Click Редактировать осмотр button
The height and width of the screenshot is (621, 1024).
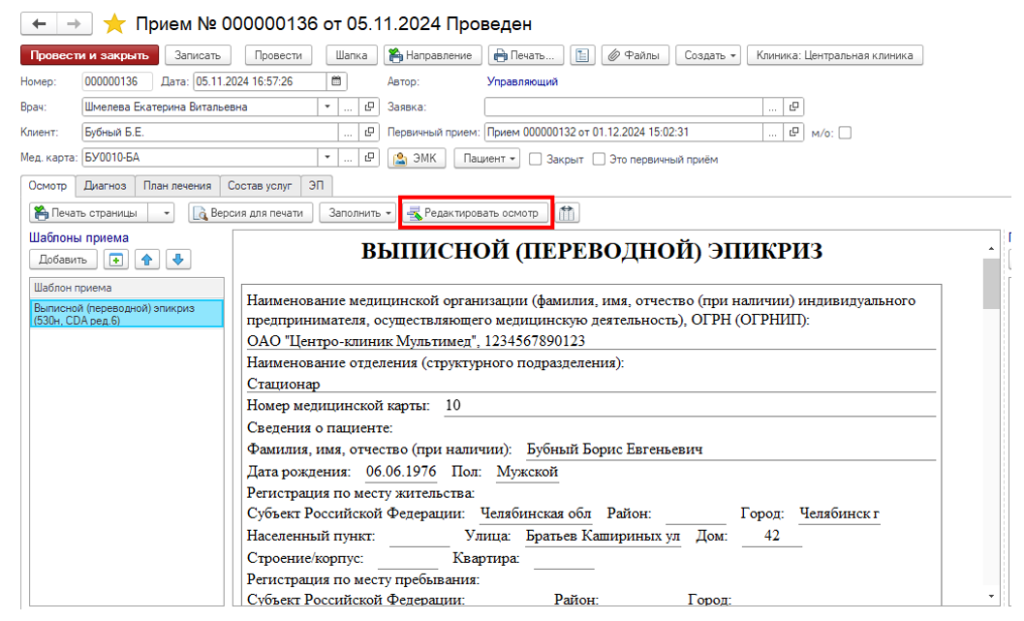coord(475,213)
